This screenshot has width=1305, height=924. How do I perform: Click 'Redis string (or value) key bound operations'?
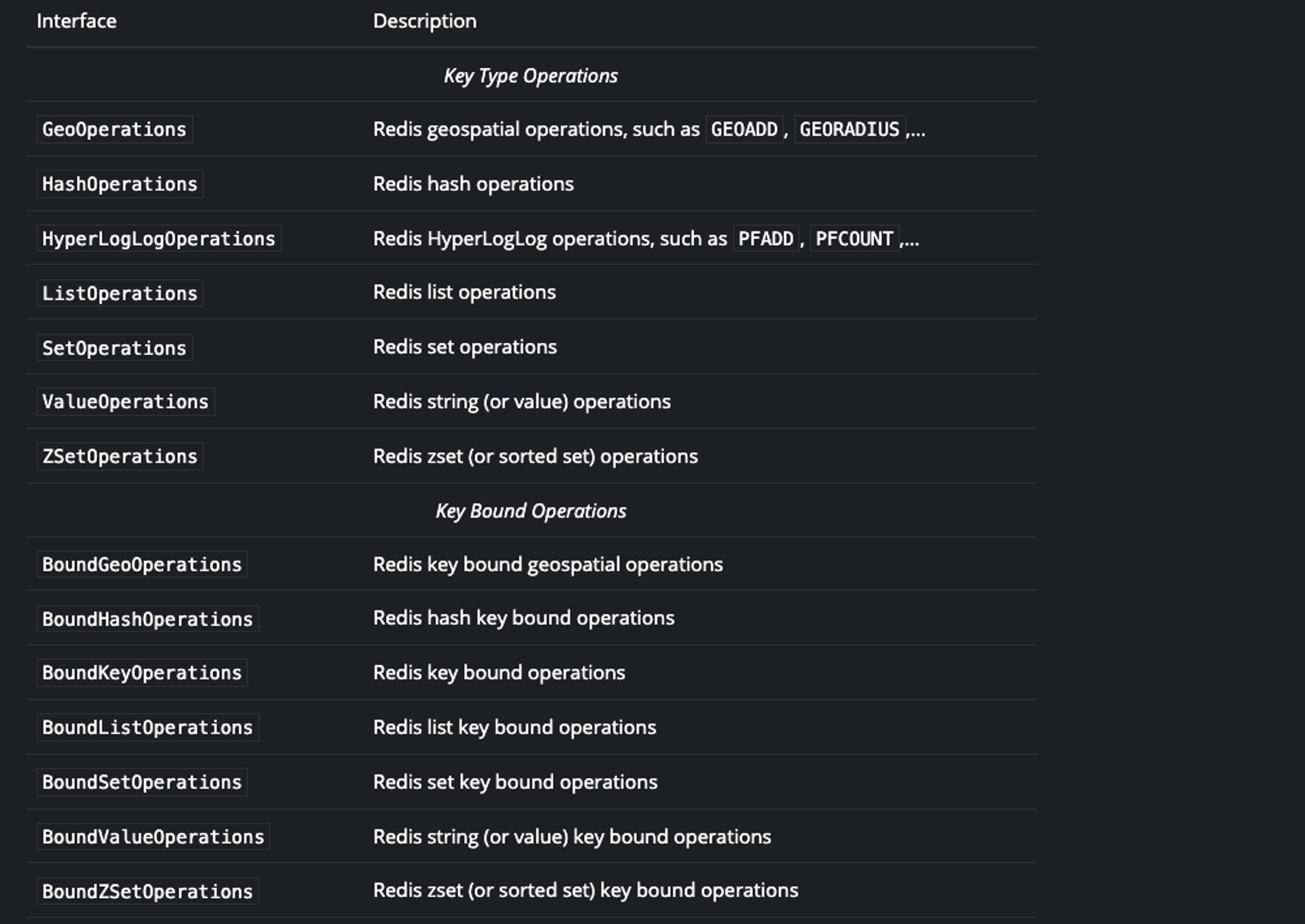point(572,837)
